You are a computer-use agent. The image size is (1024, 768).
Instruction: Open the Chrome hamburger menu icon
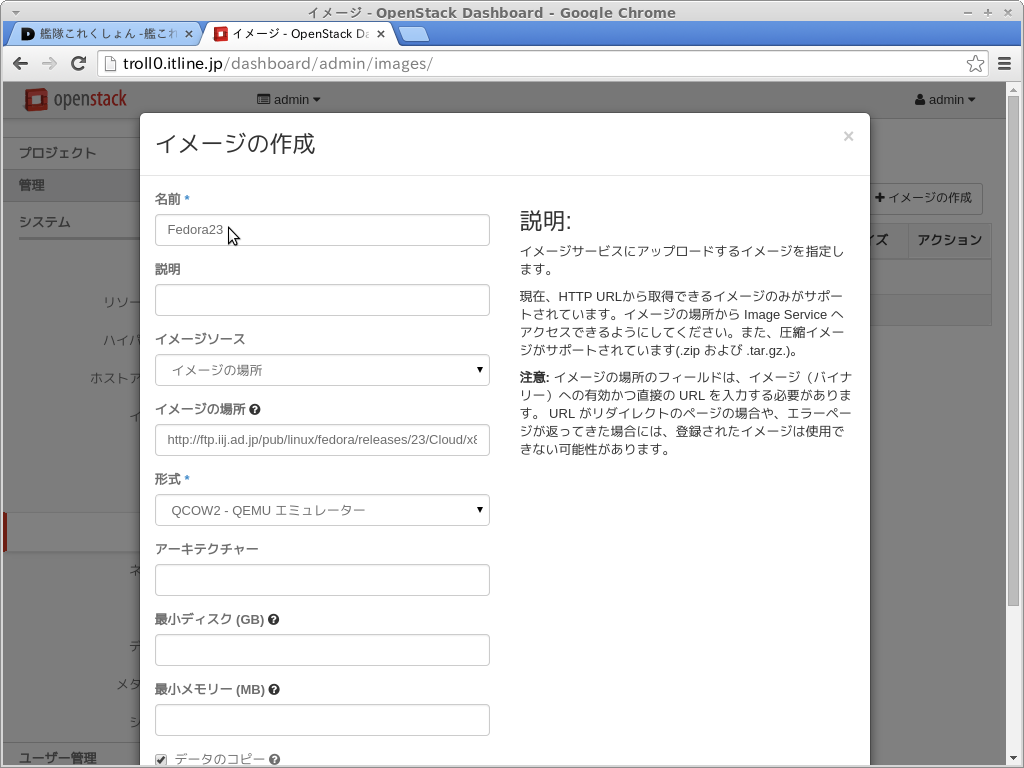pyautogui.click(x=1005, y=64)
